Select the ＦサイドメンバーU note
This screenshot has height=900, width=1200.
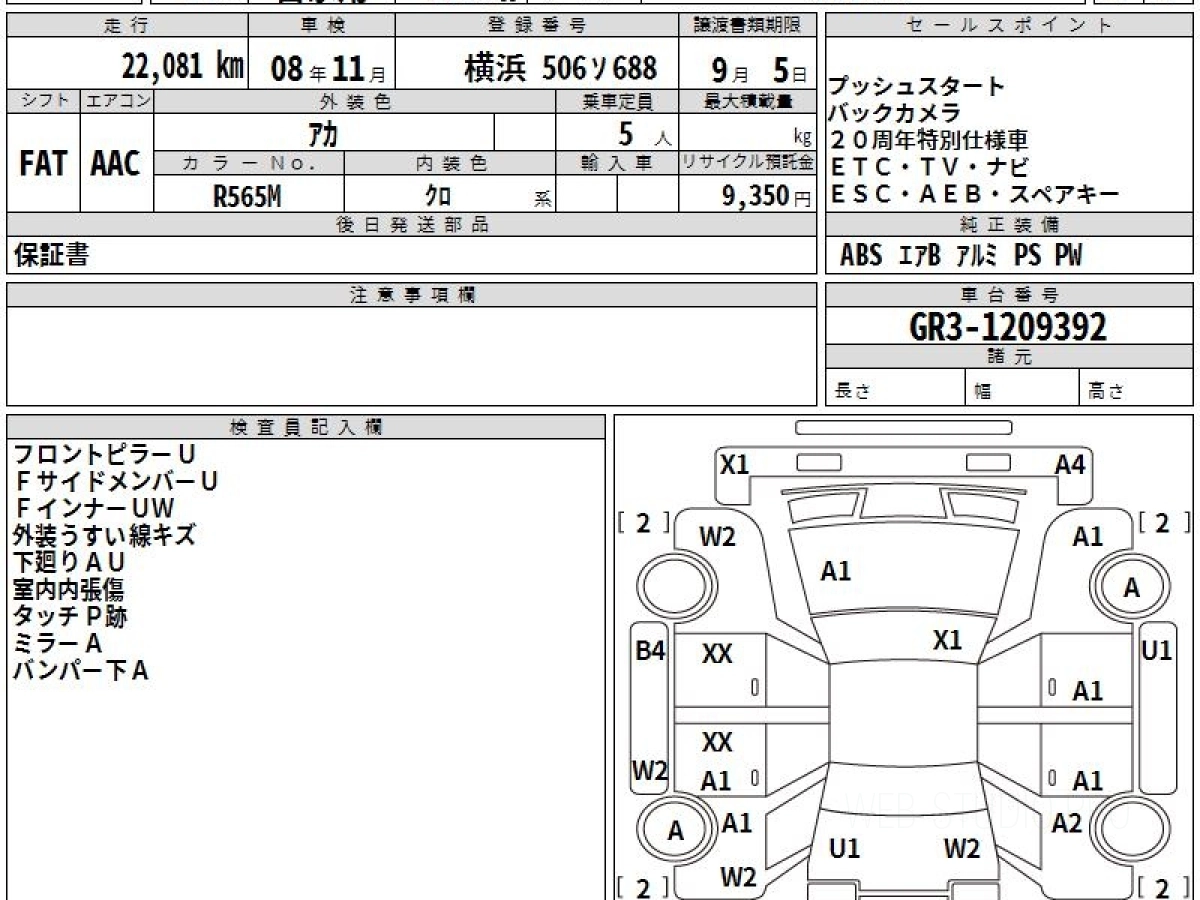[115, 482]
